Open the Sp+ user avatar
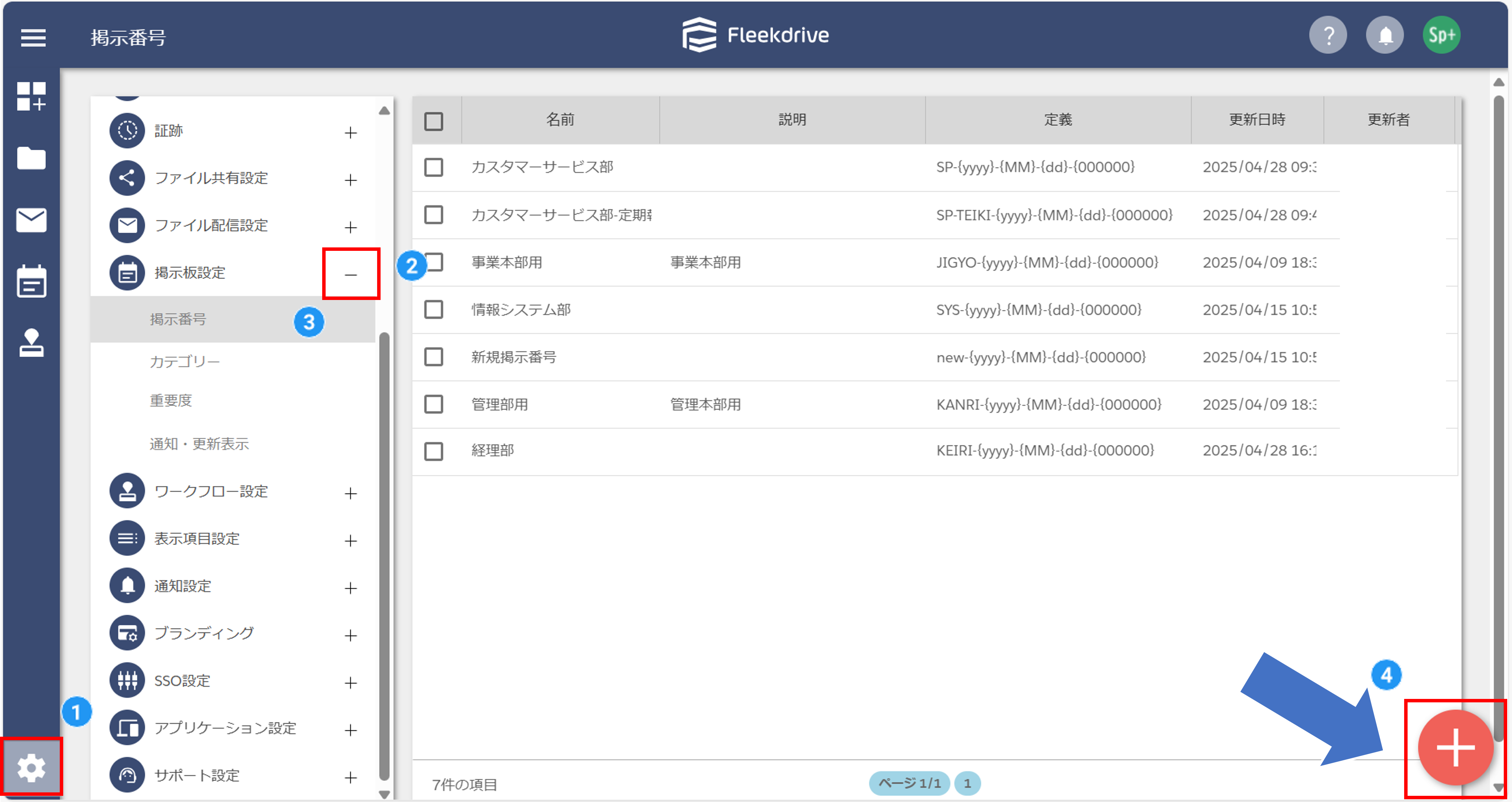Viewport: 1512px width, 802px height. (1442, 35)
